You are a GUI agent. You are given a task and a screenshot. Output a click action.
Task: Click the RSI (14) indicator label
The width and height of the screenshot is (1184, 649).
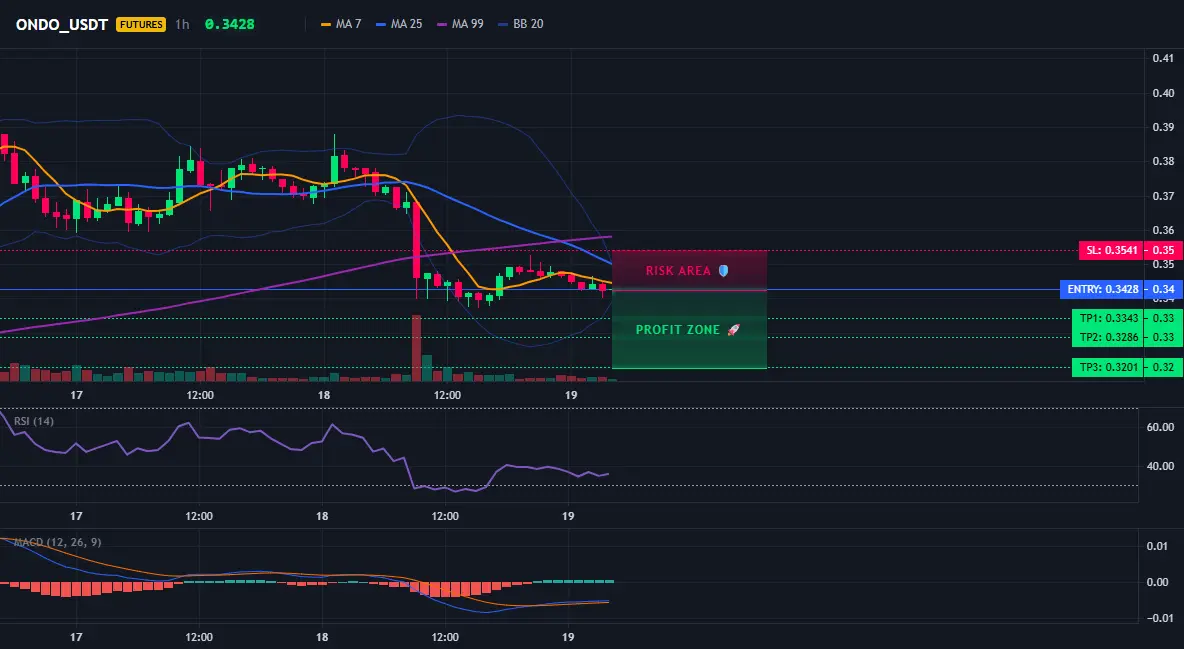point(34,421)
